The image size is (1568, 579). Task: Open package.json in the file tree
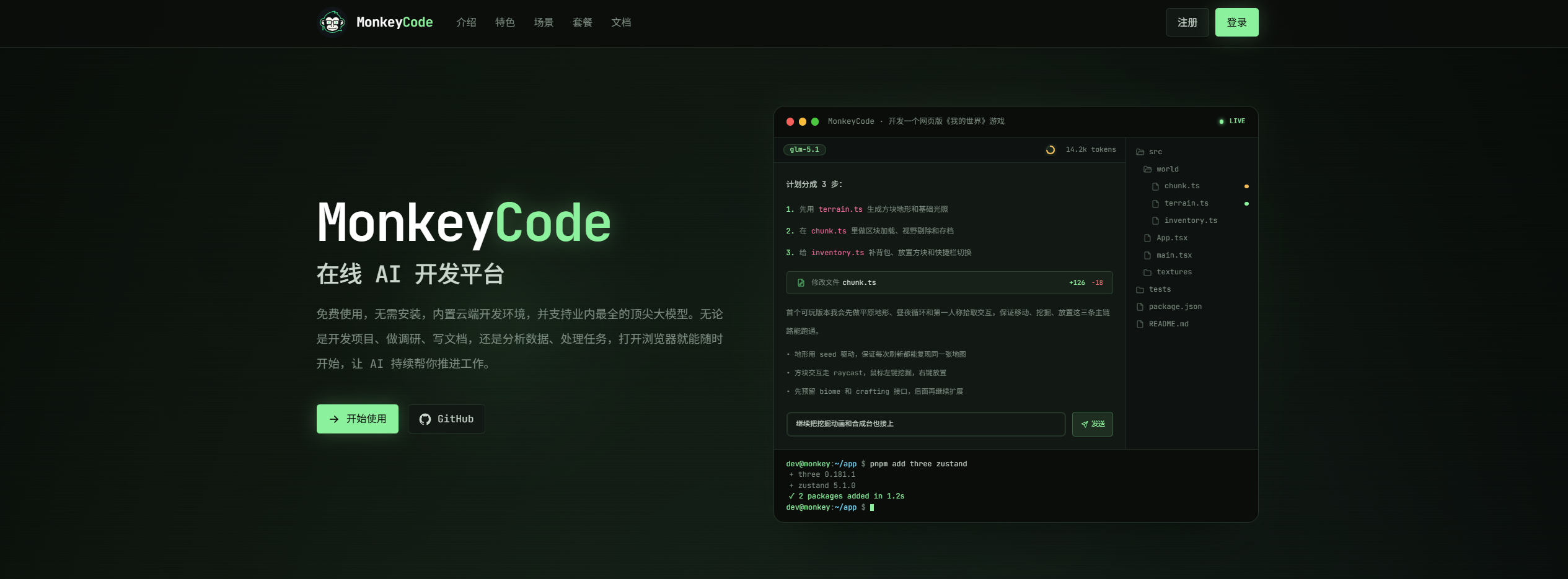click(x=1169, y=307)
